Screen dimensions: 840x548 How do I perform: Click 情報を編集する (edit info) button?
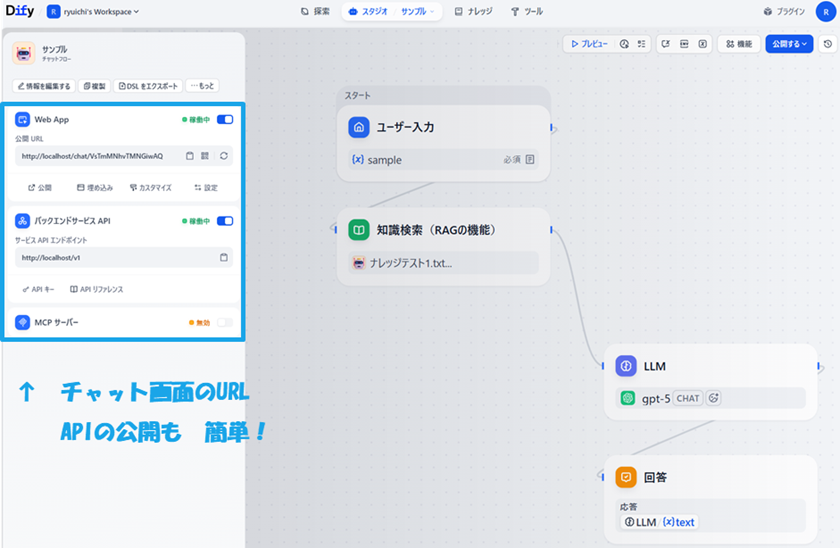[44, 86]
